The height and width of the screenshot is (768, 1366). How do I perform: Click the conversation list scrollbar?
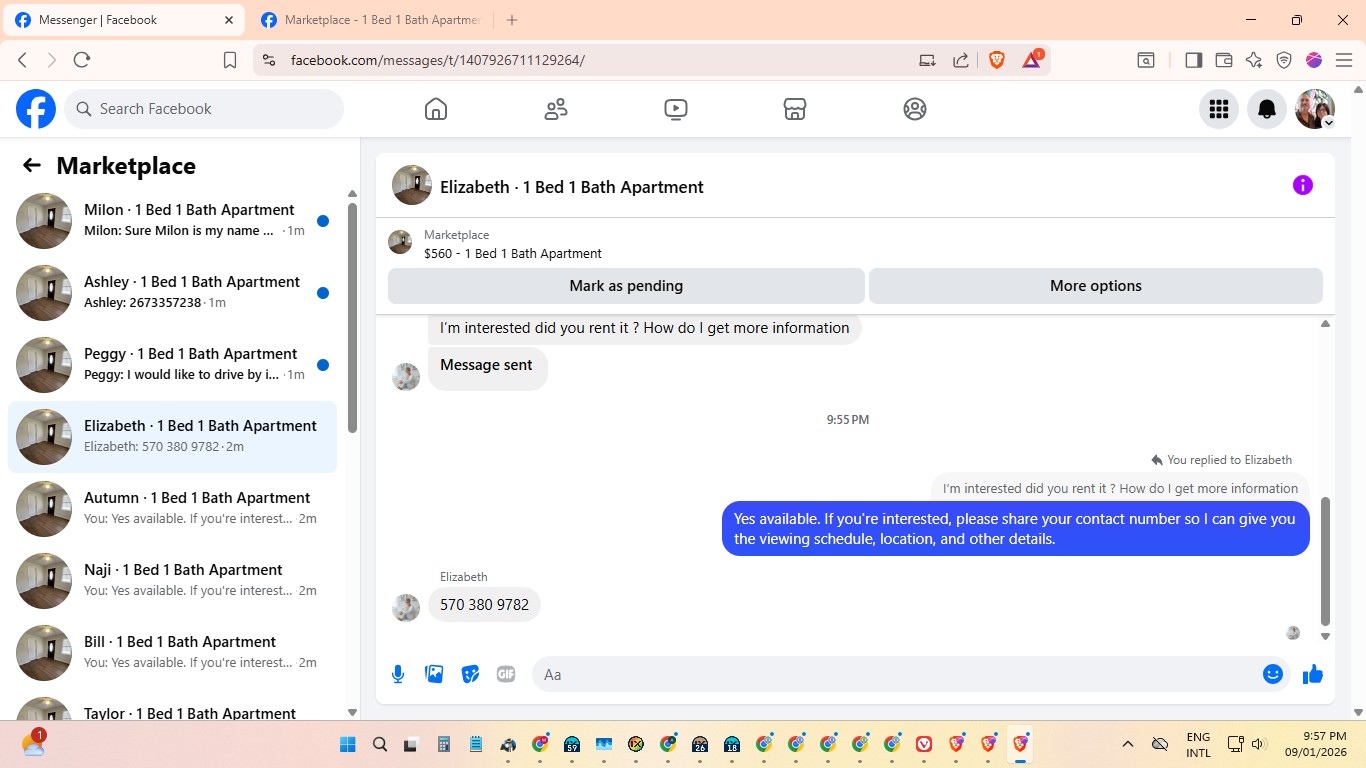pos(352,318)
